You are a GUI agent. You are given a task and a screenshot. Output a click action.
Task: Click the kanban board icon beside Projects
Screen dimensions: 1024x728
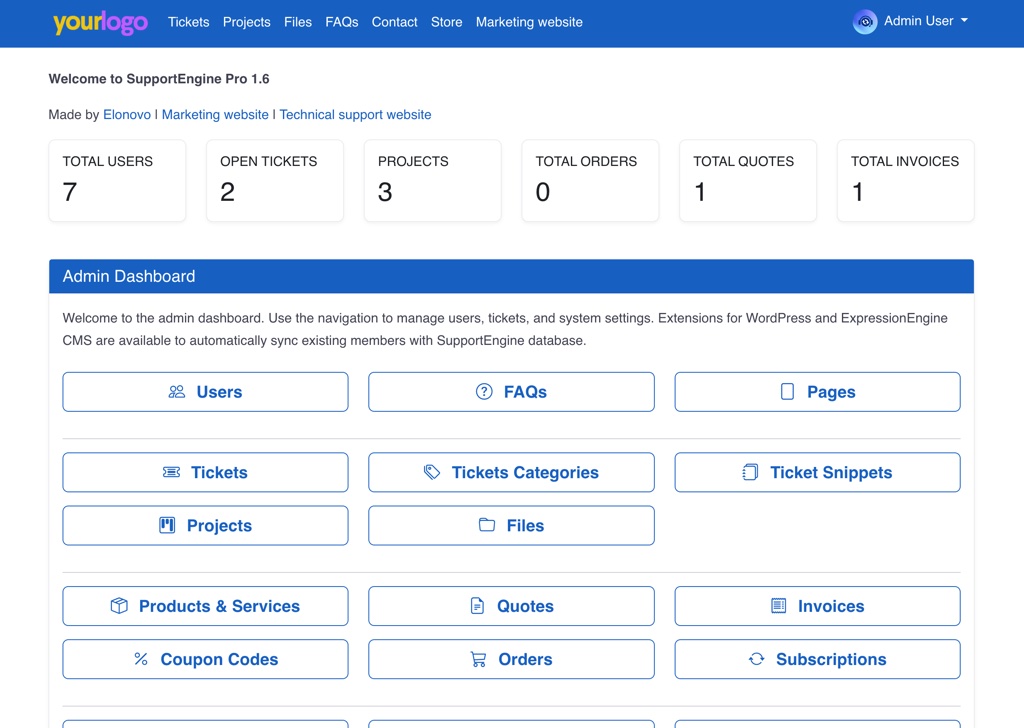(x=167, y=525)
